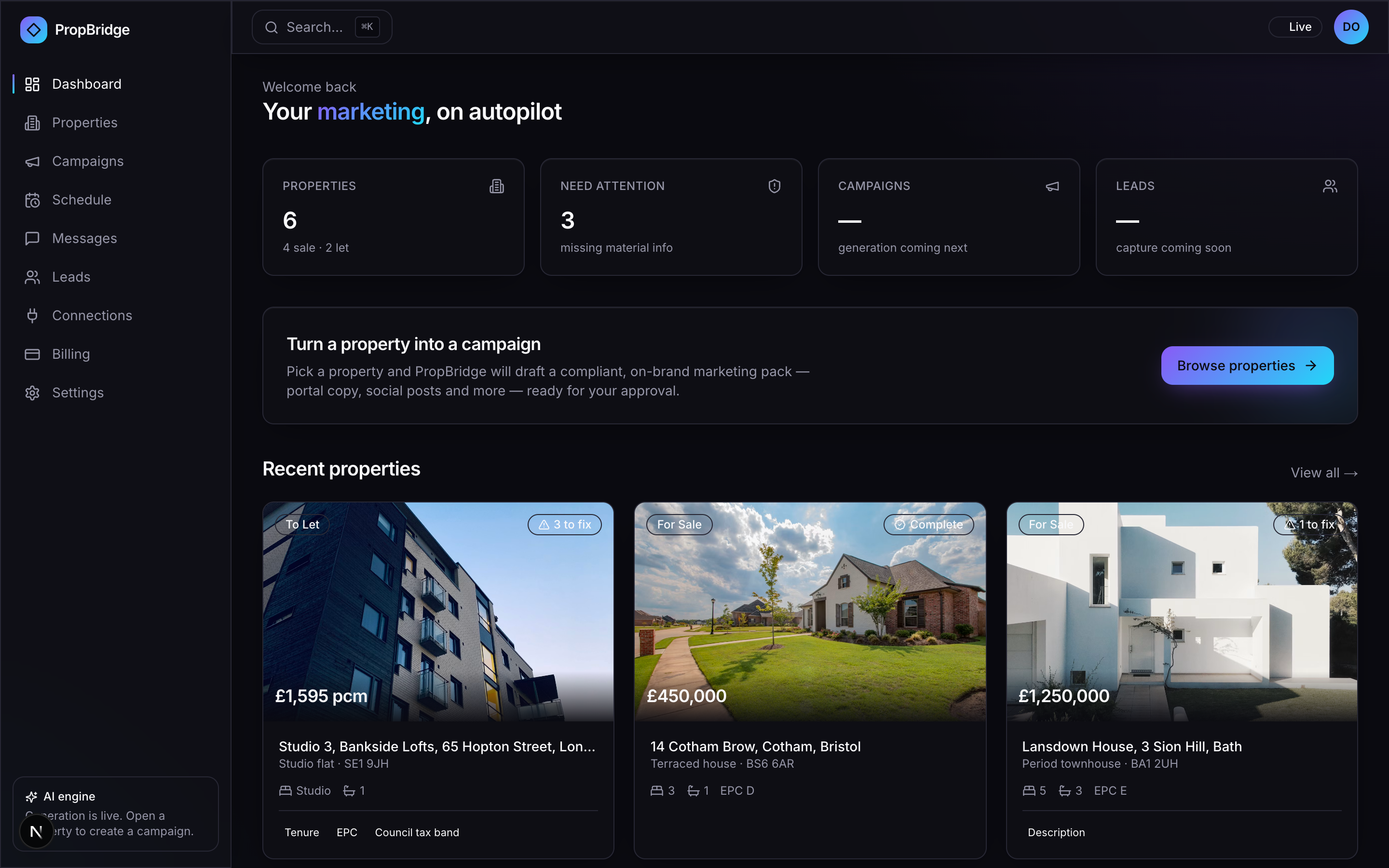
Task: Click the PropBridge diamond logo icon
Action: (x=33, y=29)
